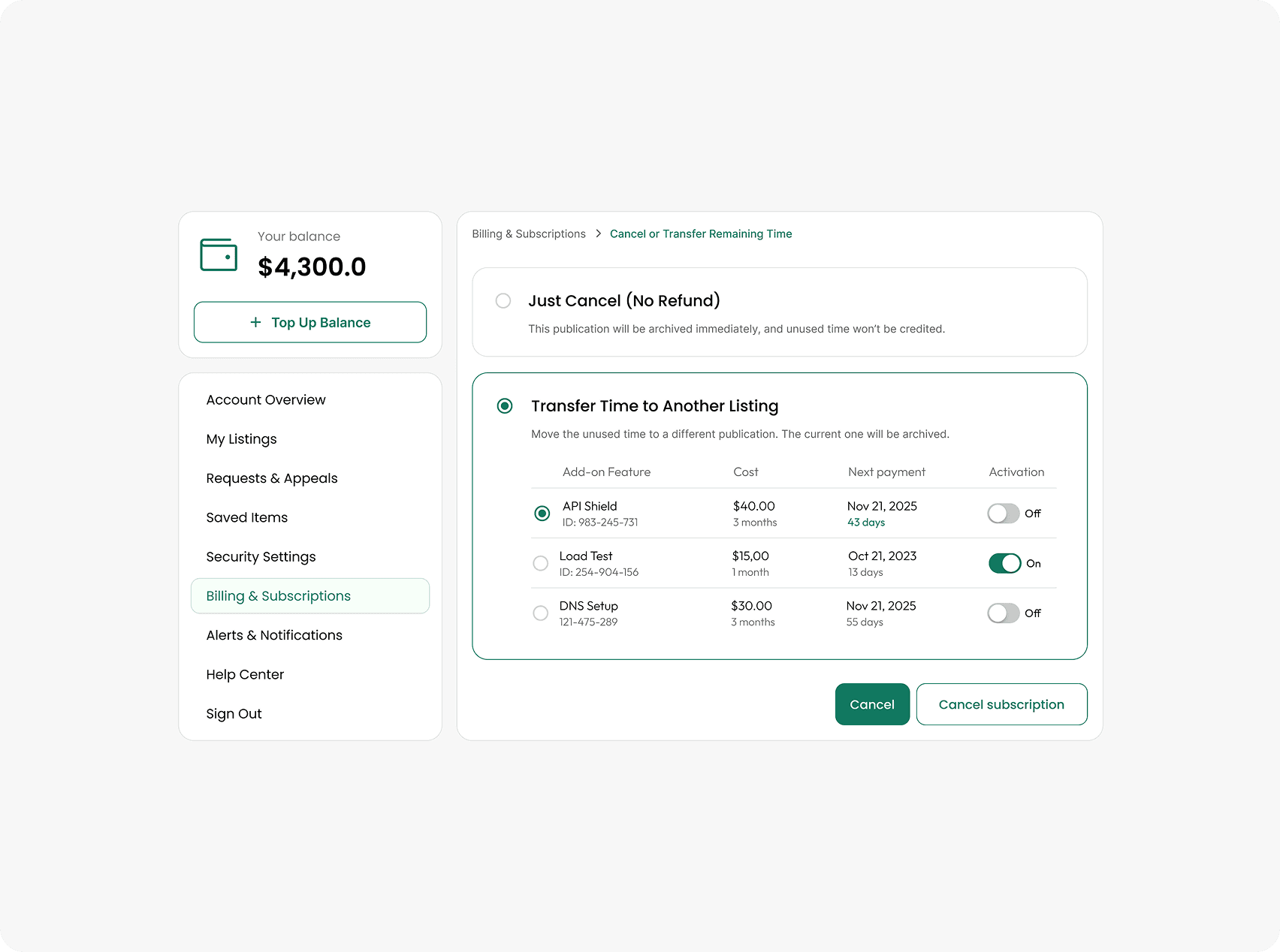
Task: Click Cancel or Transfer Remaining Time breadcrumb
Action: click(x=701, y=234)
